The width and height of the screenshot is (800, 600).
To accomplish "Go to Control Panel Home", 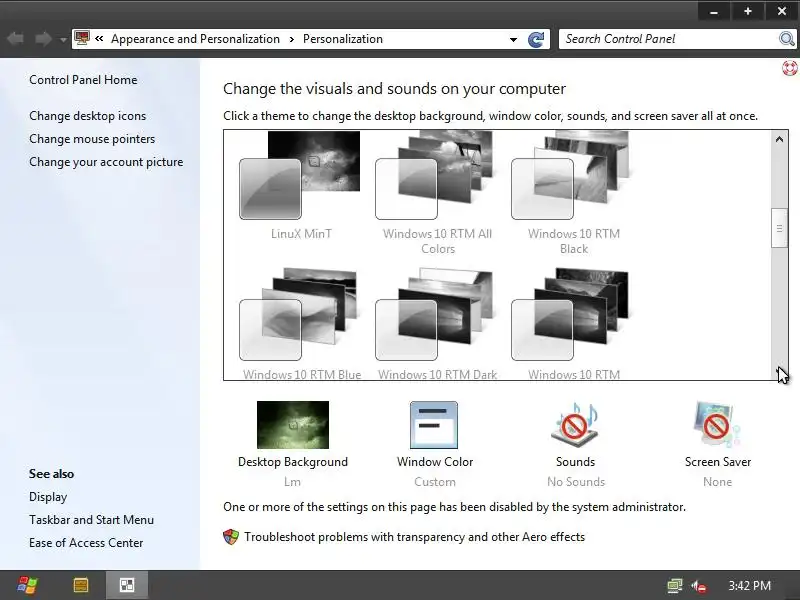I will coord(83,80).
